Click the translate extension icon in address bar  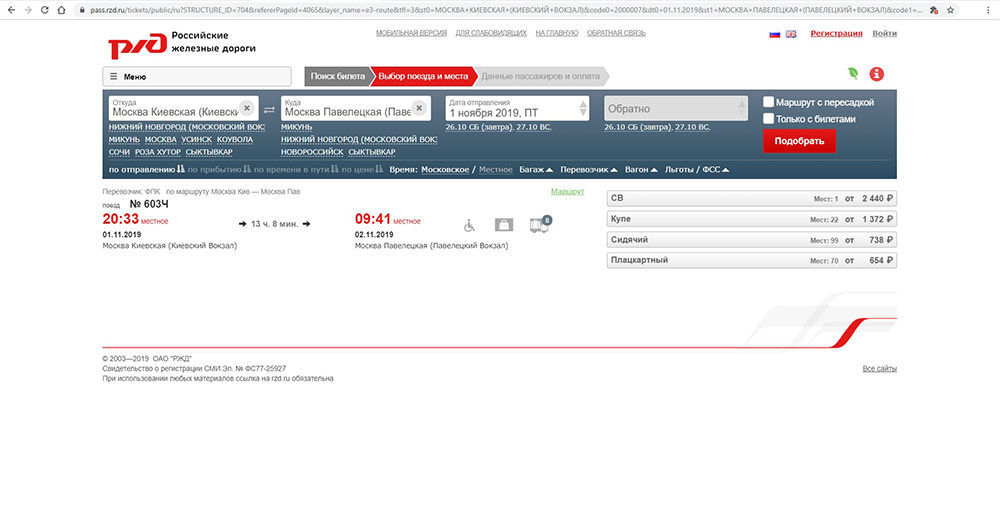click(x=934, y=10)
